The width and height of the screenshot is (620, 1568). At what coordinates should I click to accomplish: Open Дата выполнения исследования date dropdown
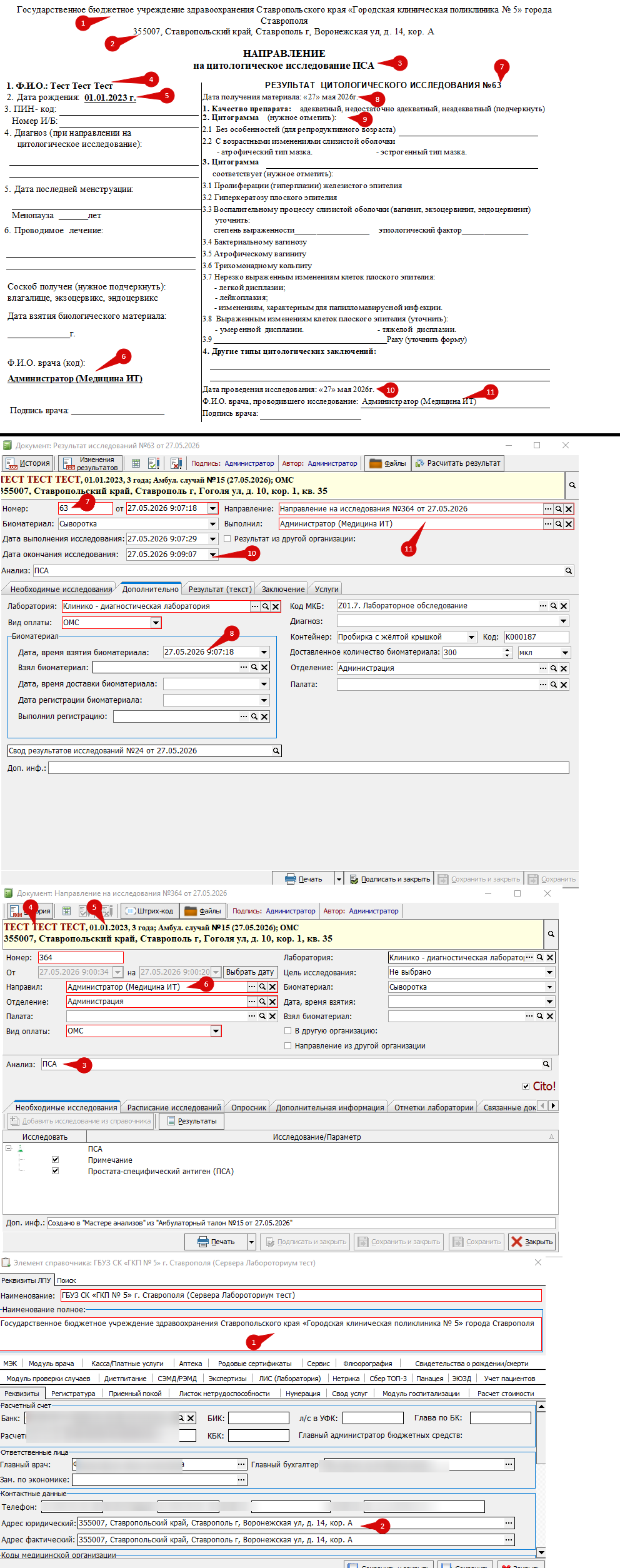pos(212,539)
